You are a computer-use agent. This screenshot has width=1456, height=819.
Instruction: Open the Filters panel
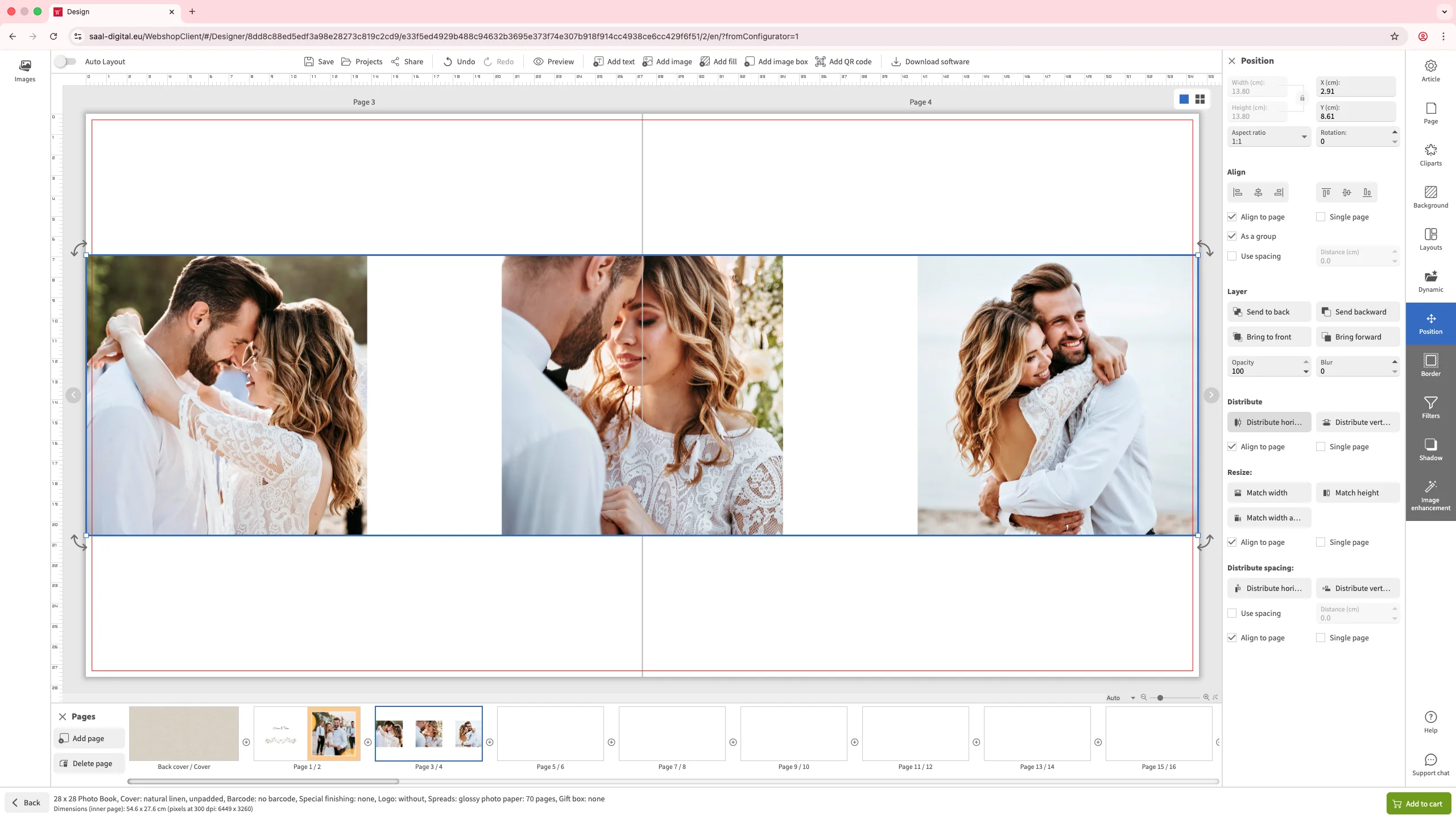[1430, 407]
